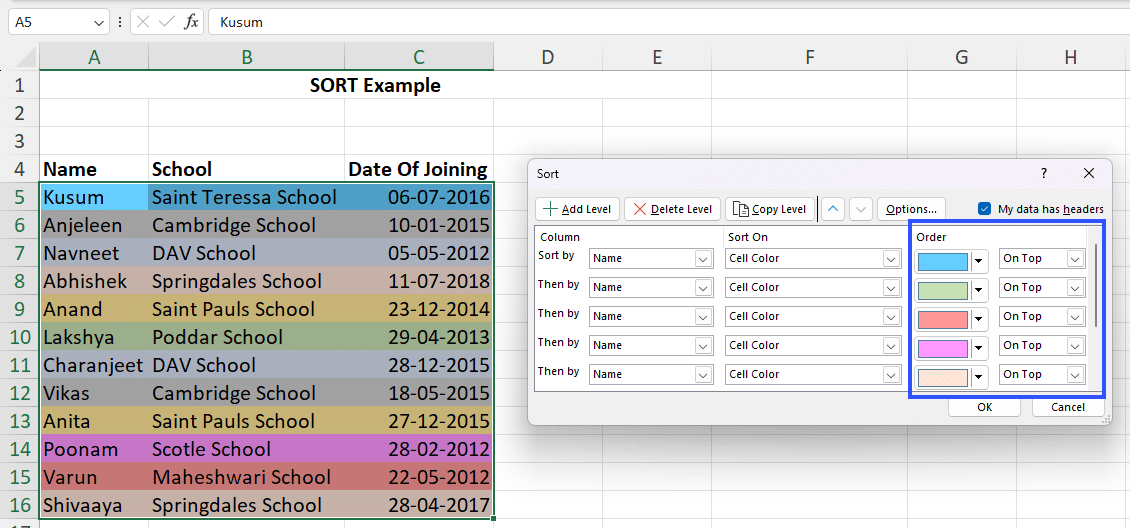Click Date Of Joining header cell

pos(419,169)
